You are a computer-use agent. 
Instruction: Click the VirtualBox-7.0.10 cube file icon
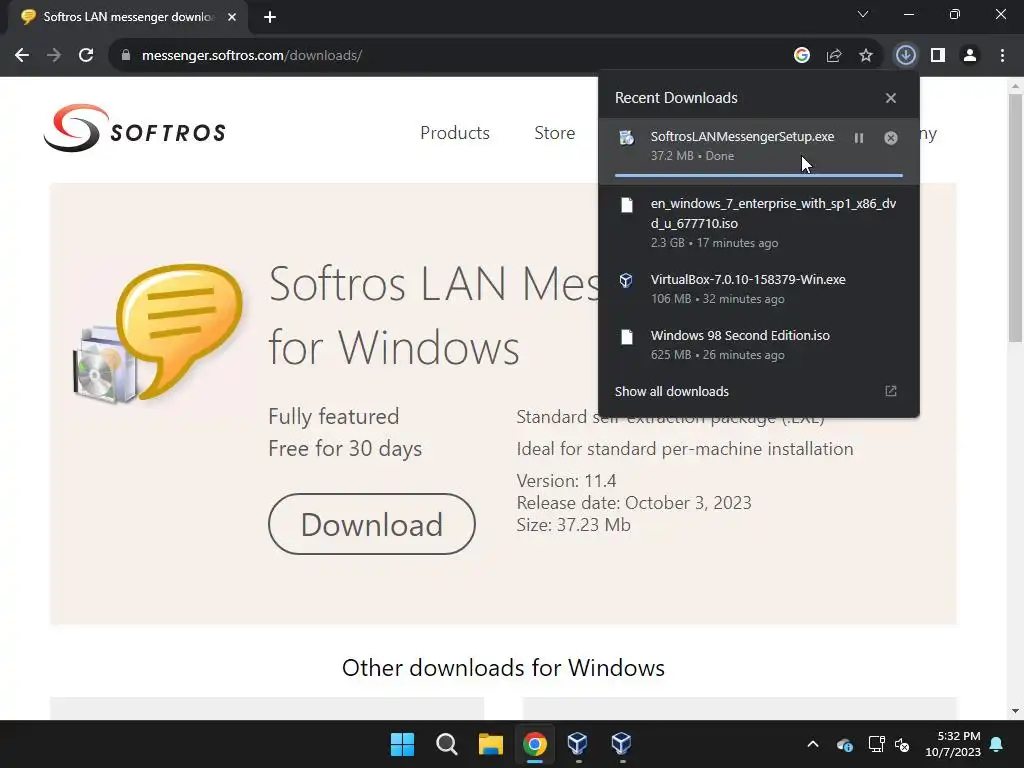[x=626, y=281]
